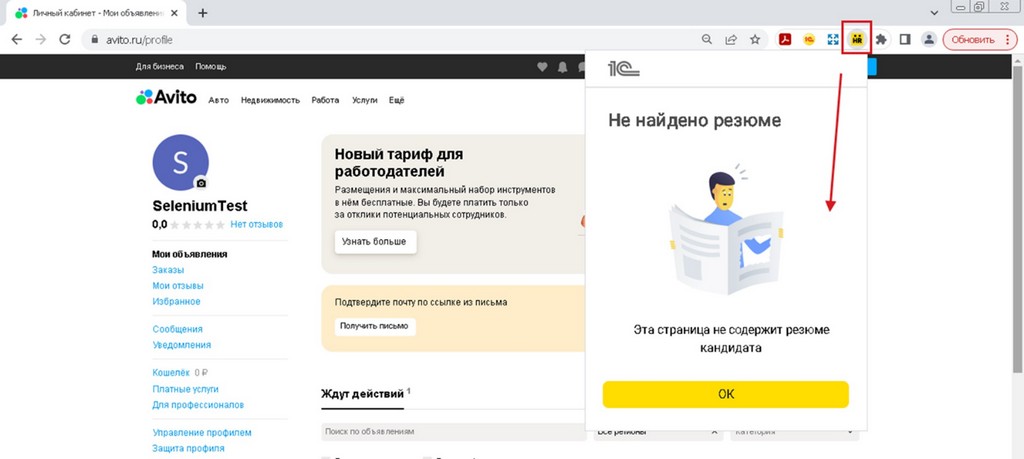
Task: Change profile photo via camera icon
Action: 201,183
